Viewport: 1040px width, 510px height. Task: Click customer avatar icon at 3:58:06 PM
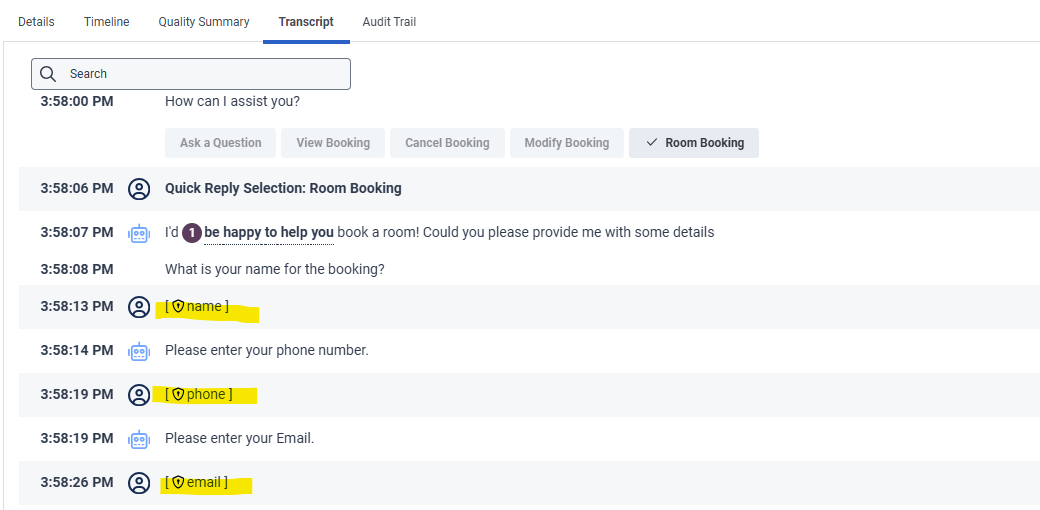[x=139, y=188]
